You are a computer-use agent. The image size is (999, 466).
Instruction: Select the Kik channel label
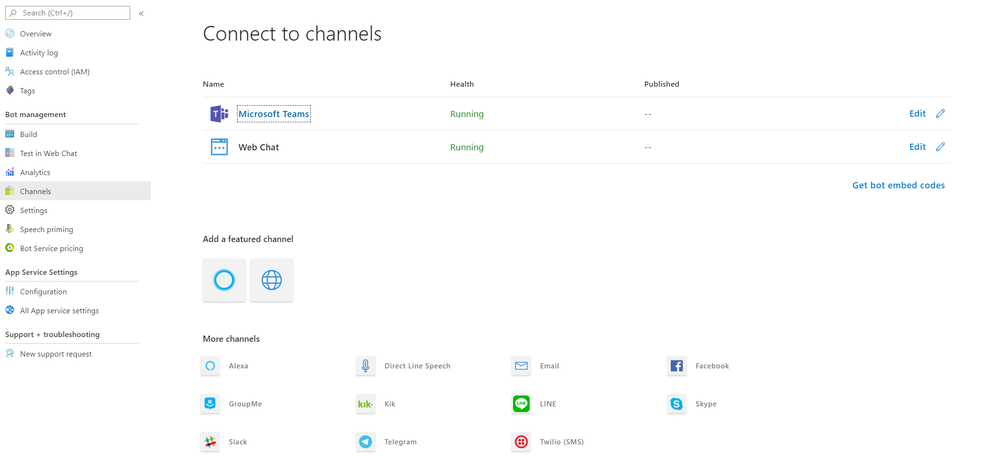click(390, 404)
